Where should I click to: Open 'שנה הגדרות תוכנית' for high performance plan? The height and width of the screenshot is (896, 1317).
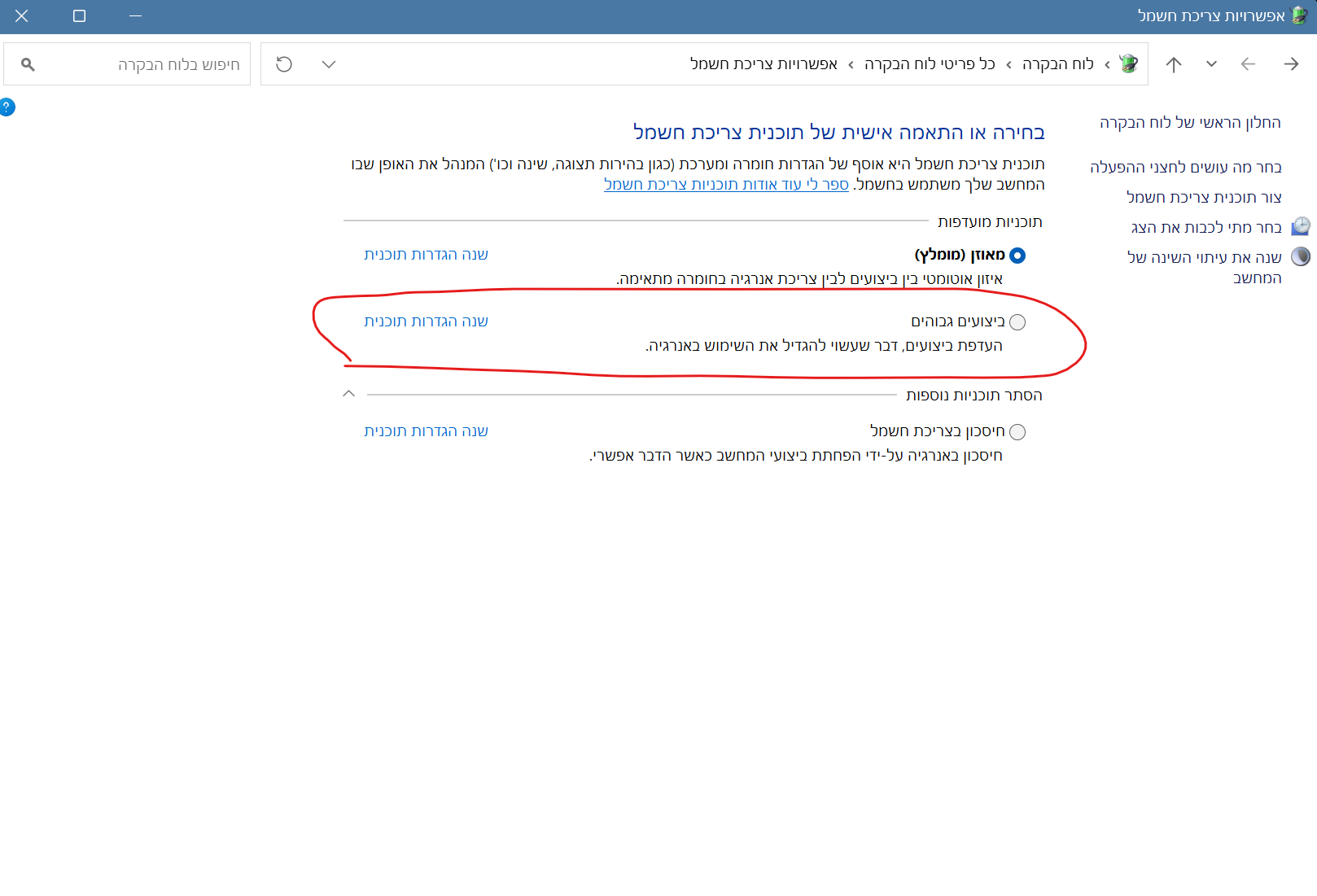(426, 321)
